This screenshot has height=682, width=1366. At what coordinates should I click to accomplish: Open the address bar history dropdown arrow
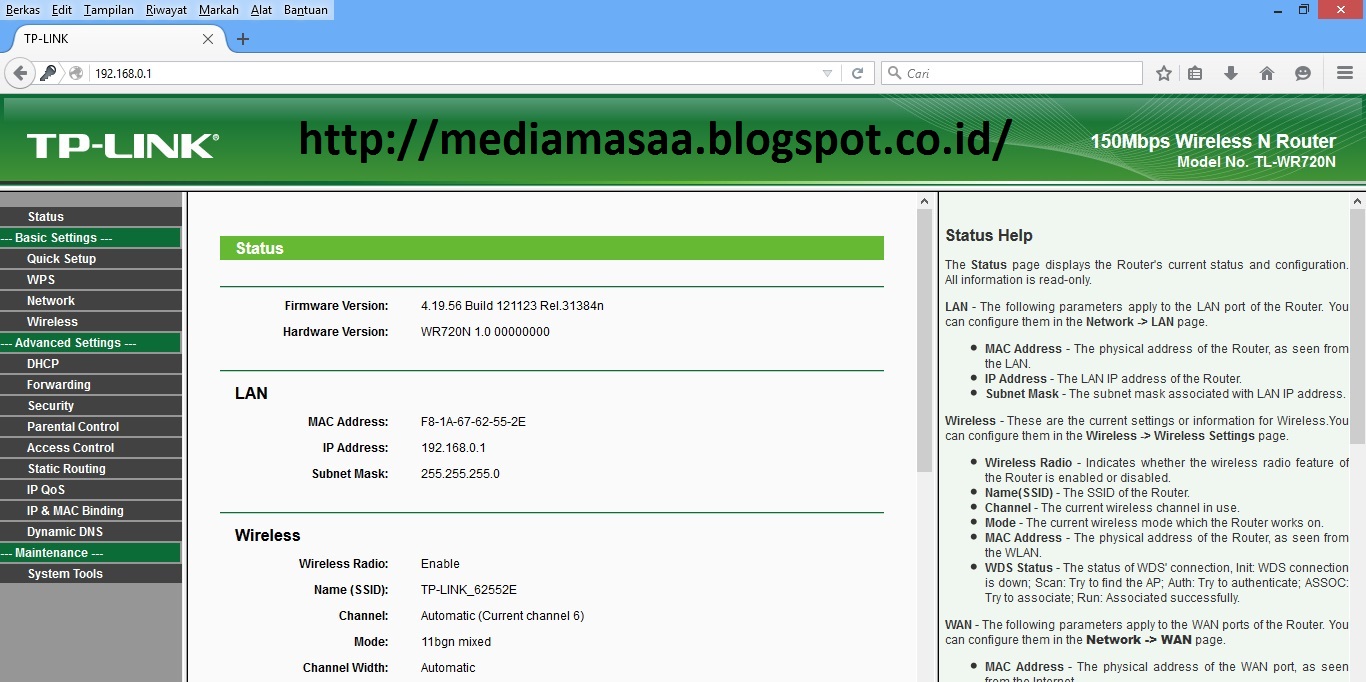(x=827, y=73)
